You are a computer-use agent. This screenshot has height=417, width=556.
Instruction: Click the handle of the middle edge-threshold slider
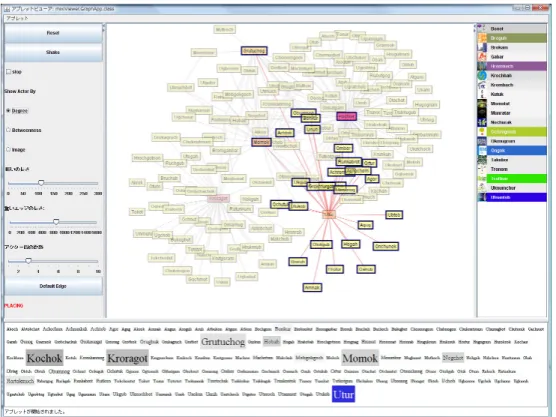click(56, 222)
